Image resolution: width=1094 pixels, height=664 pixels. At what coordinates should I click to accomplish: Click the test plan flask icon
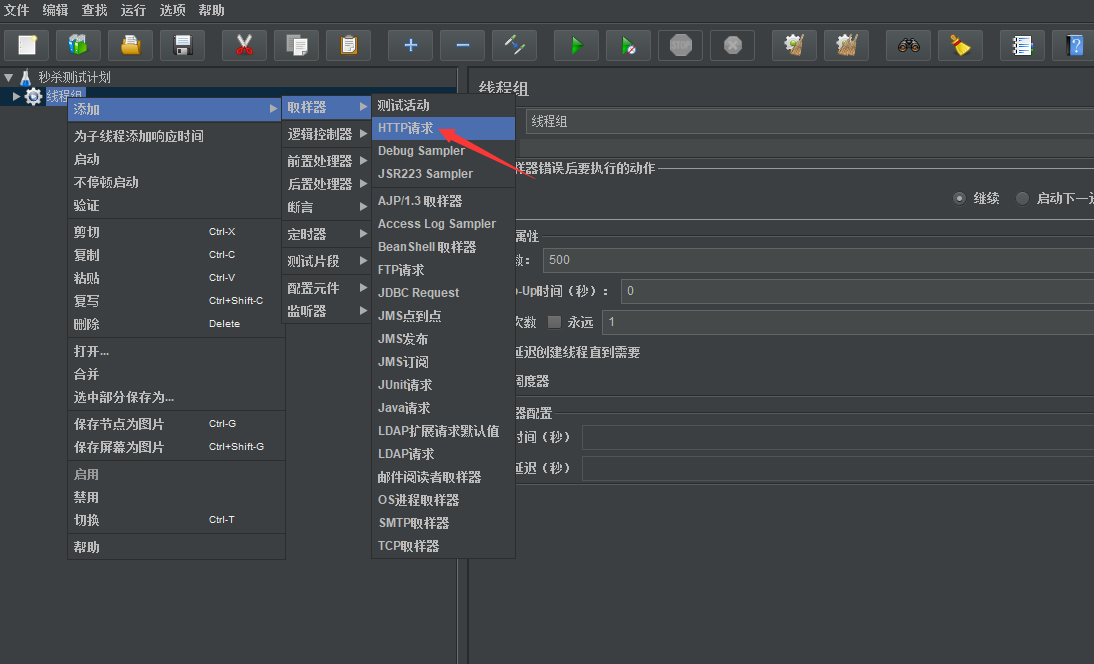pyautogui.click(x=26, y=77)
